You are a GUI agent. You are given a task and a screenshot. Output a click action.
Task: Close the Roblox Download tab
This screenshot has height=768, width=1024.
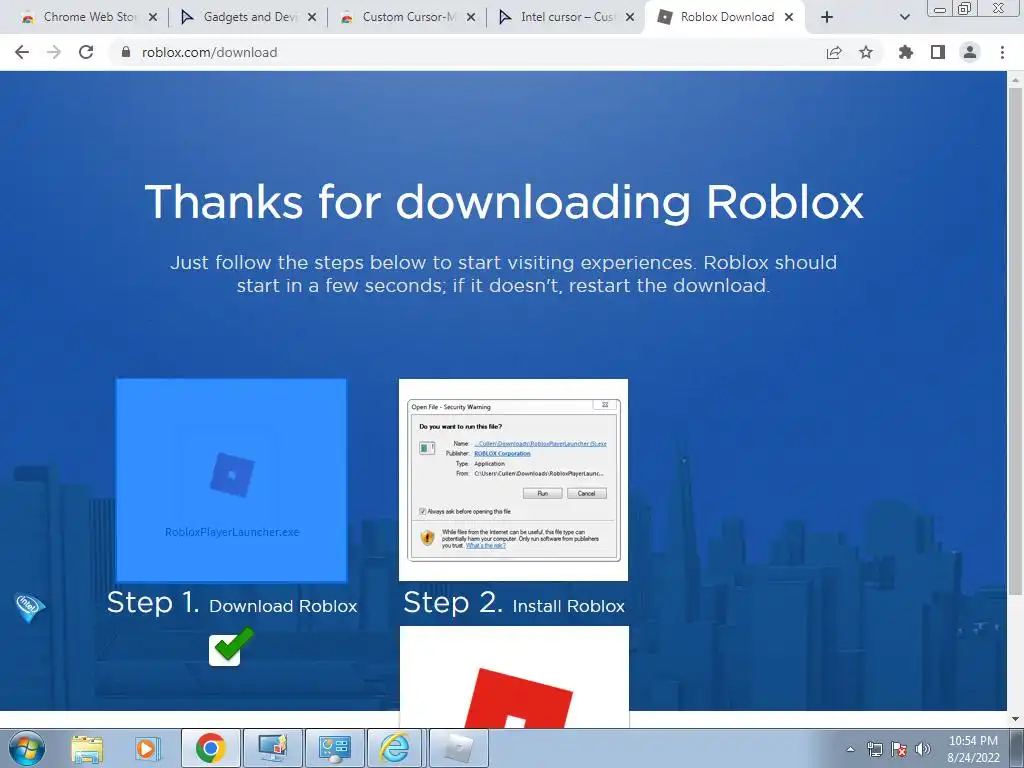click(x=789, y=17)
